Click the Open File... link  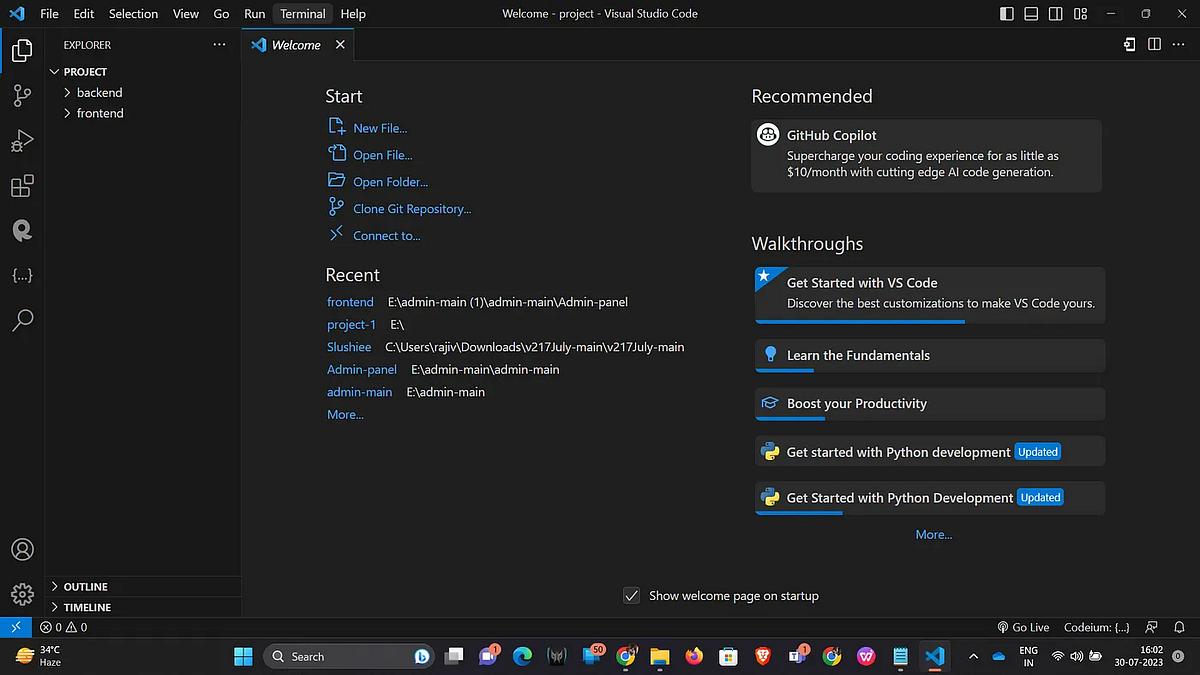(382, 155)
